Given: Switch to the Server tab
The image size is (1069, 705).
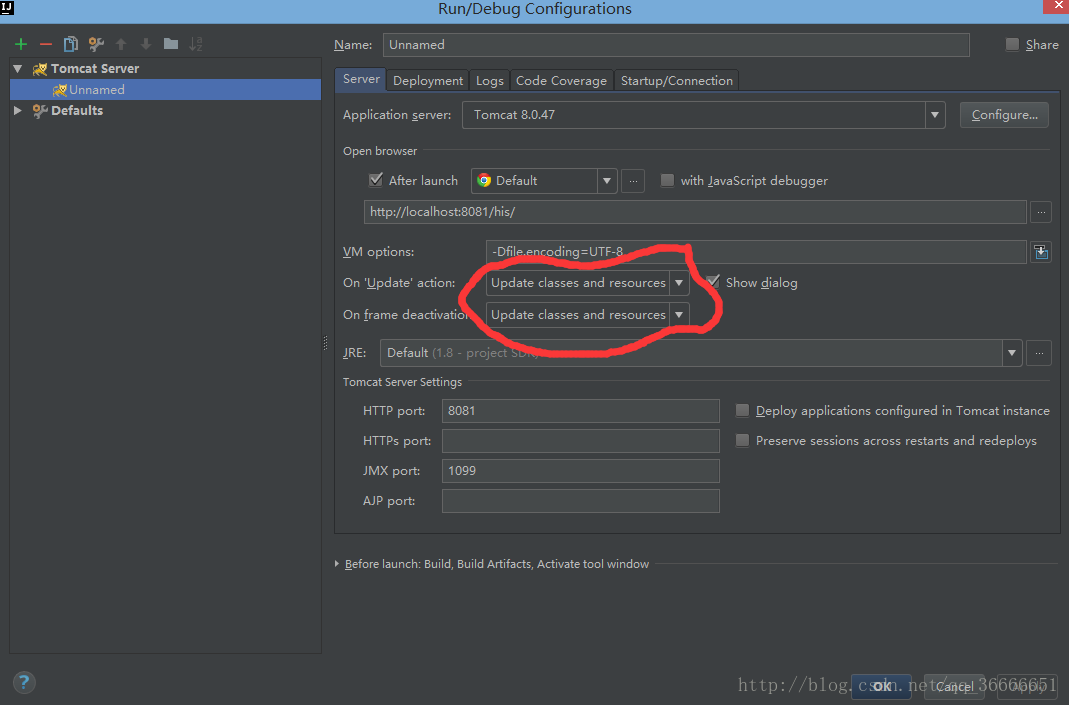Looking at the screenshot, I should [361, 79].
